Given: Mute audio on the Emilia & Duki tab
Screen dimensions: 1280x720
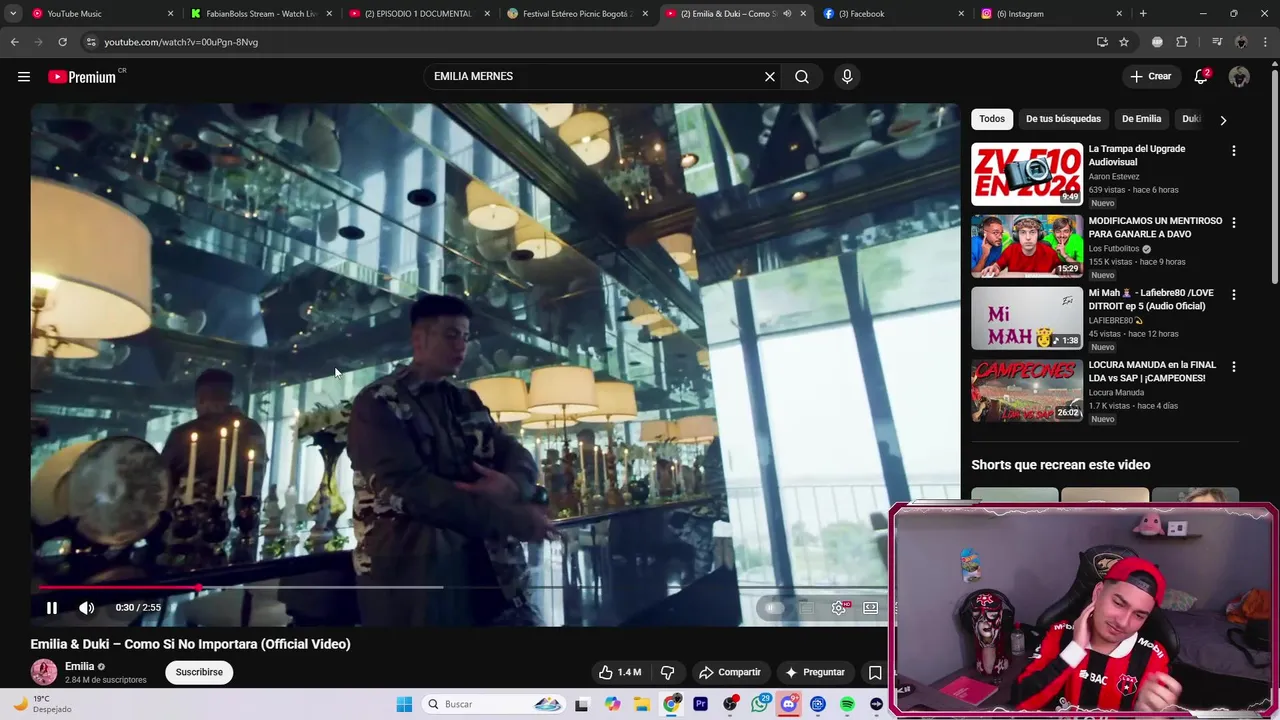Looking at the screenshot, I should (787, 14).
